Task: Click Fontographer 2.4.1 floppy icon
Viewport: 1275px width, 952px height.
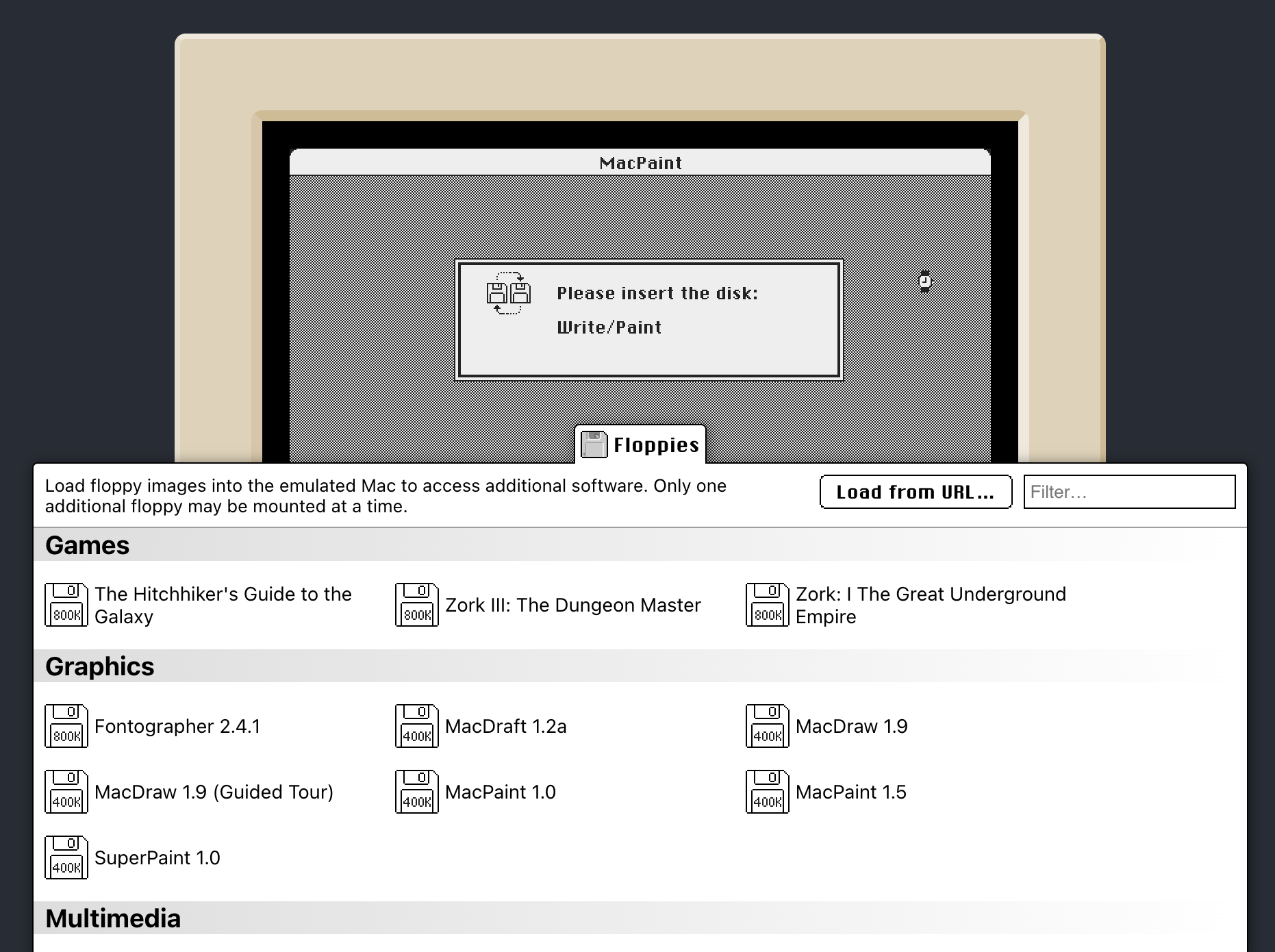Action: 66,726
